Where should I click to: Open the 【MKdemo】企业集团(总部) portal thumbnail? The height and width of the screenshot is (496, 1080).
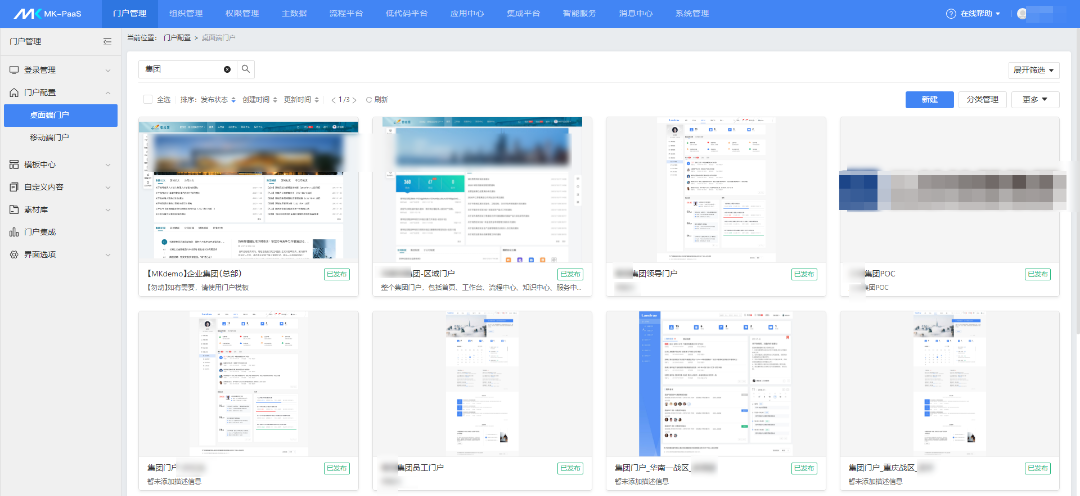(248, 189)
